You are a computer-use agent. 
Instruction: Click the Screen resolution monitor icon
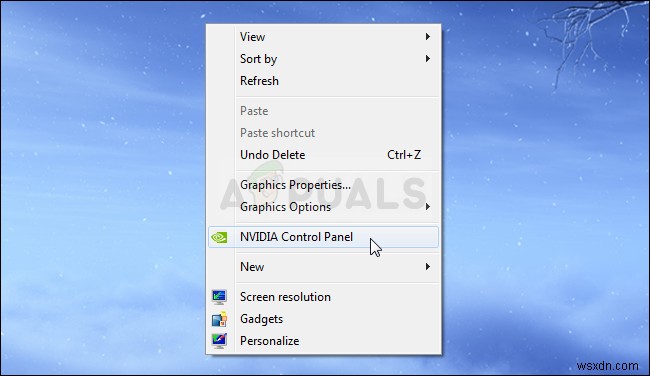click(x=219, y=297)
